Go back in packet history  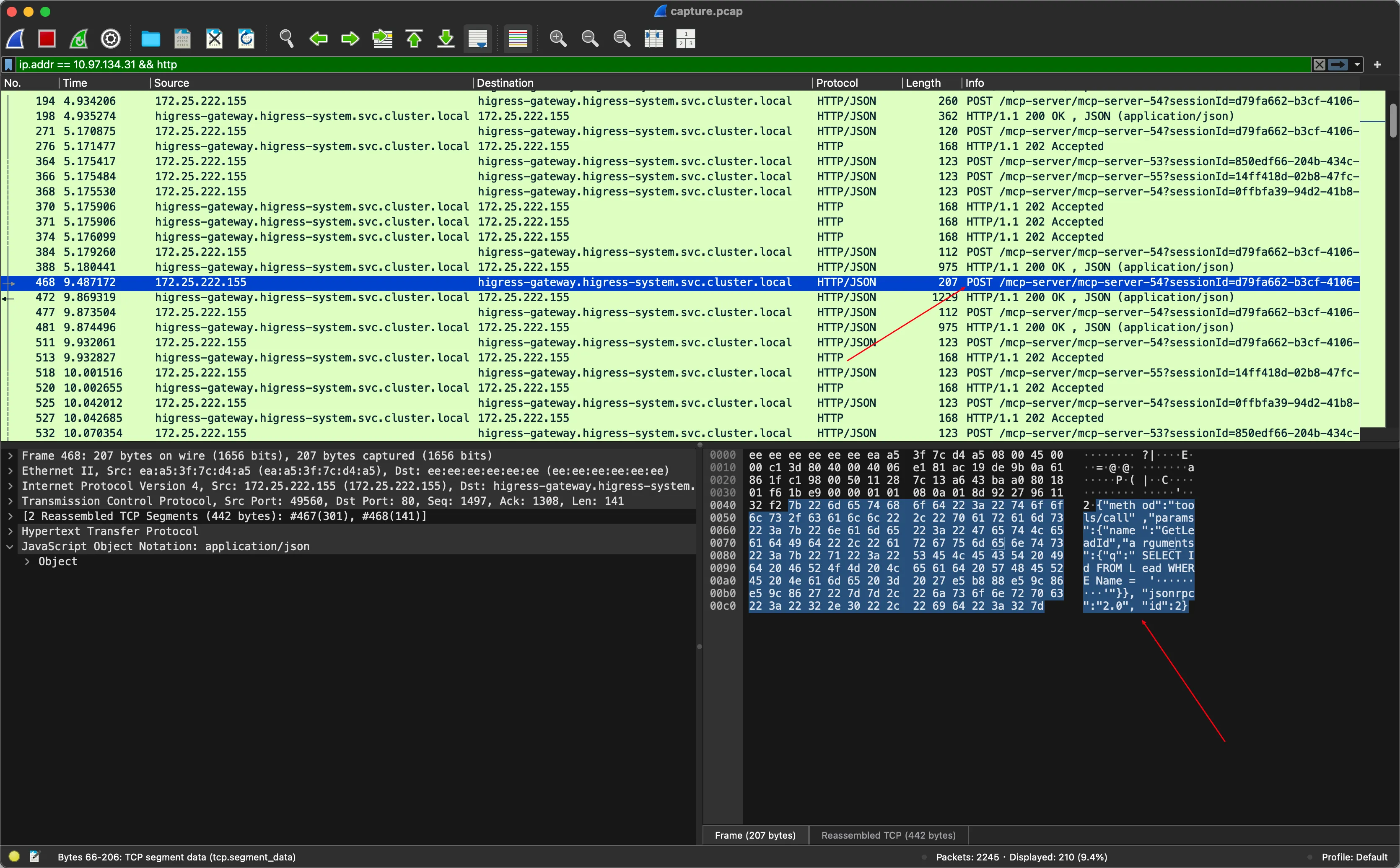click(x=319, y=39)
